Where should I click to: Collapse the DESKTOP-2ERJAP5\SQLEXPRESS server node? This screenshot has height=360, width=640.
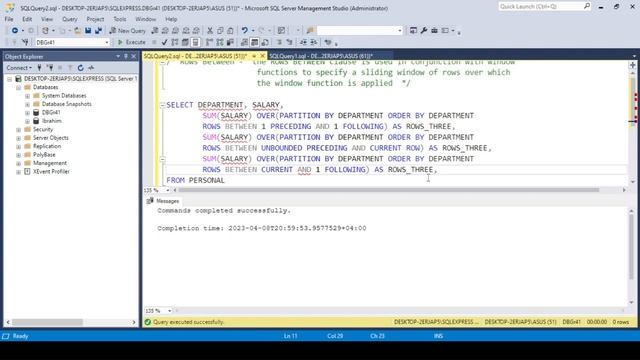click(x=10, y=79)
